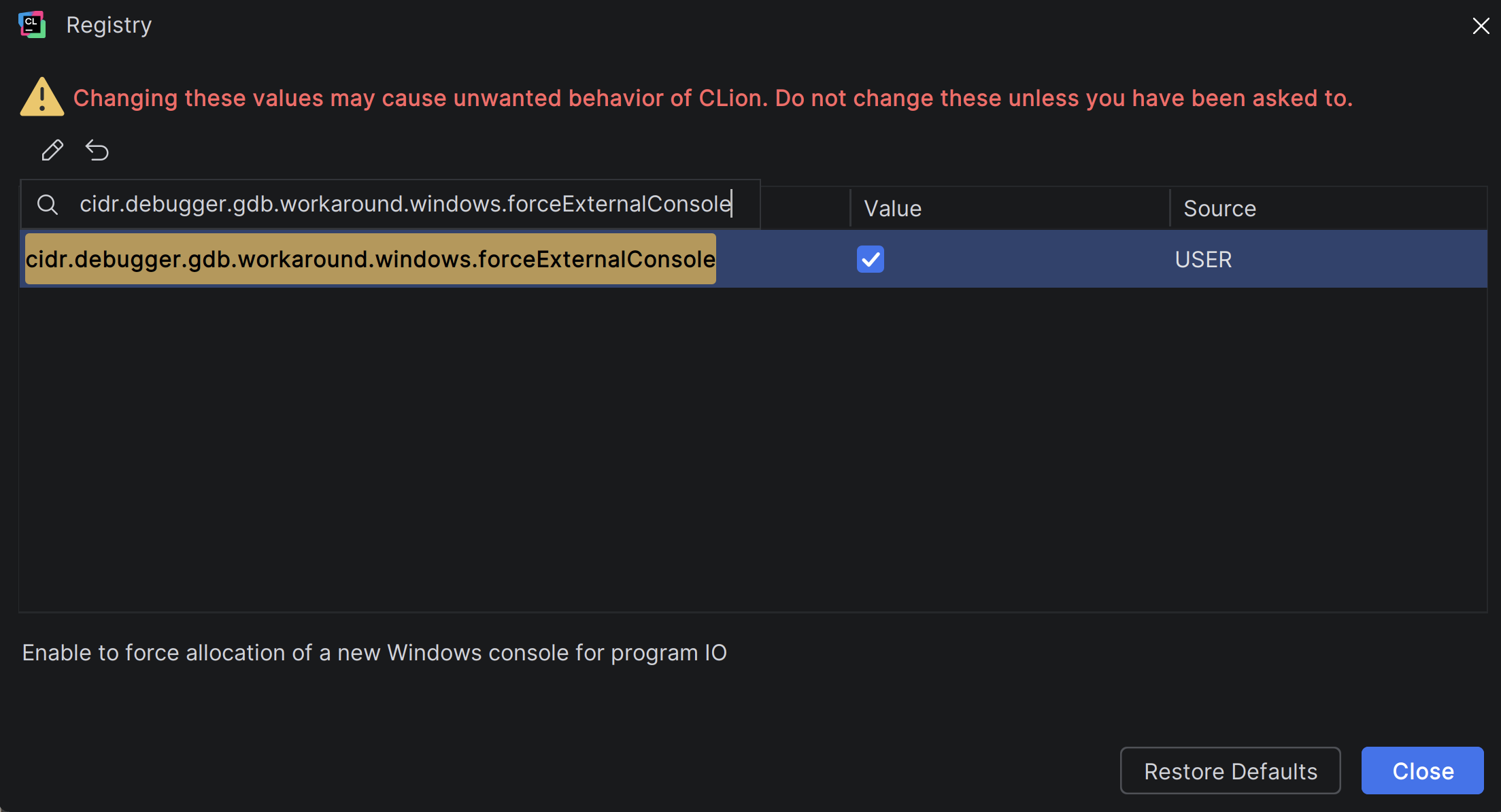This screenshot has height=812, width=1501.
Task: Click the undo-style reset icon in the toolbar
Action: coord(97,150)
